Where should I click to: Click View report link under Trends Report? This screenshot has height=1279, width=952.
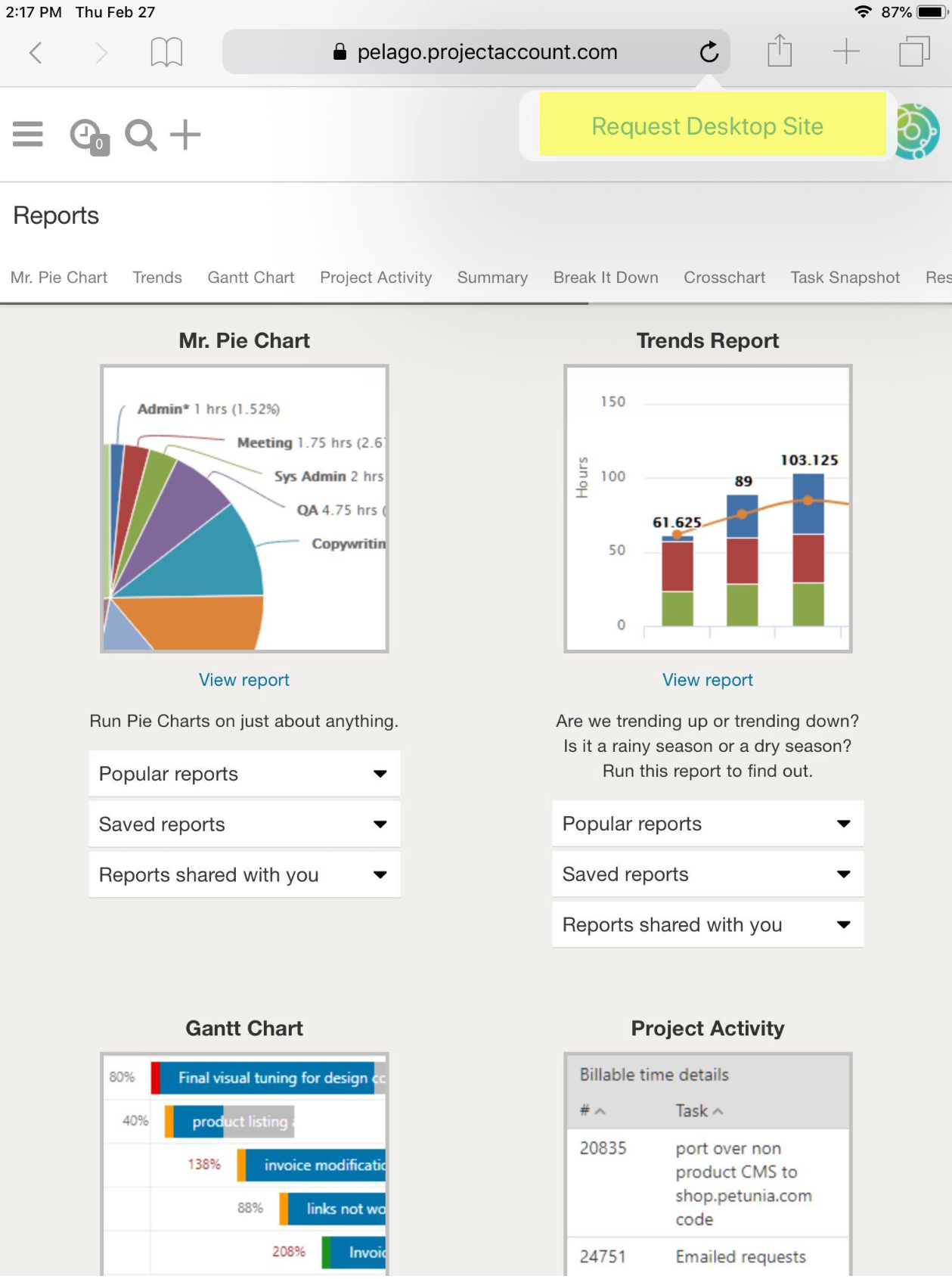point(707,680)
